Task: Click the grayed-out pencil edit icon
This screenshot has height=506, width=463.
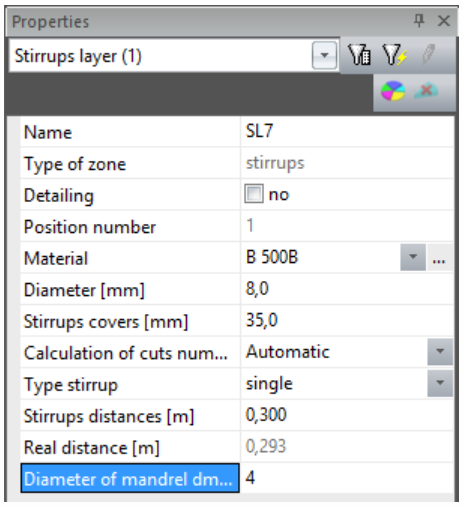Action: 429,55
